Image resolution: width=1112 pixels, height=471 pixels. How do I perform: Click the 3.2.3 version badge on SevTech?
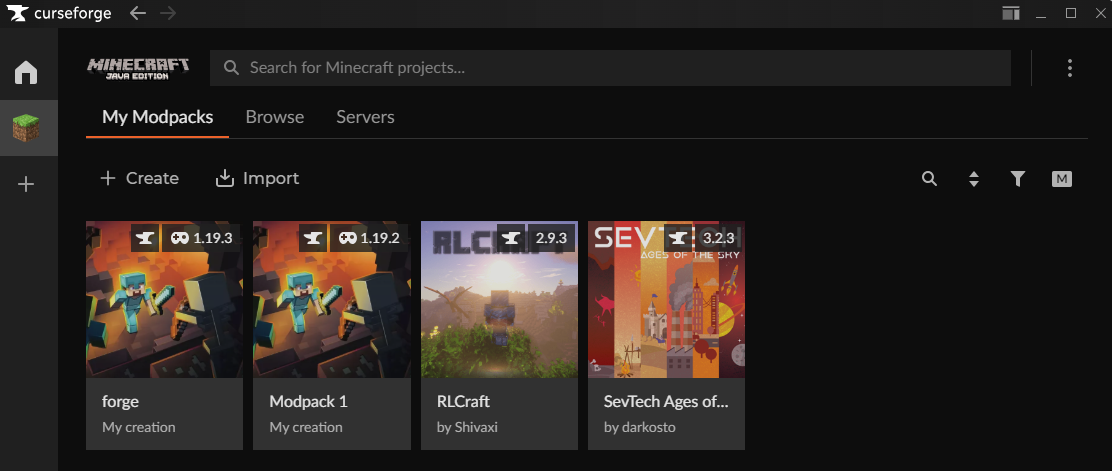coord(718,238)
